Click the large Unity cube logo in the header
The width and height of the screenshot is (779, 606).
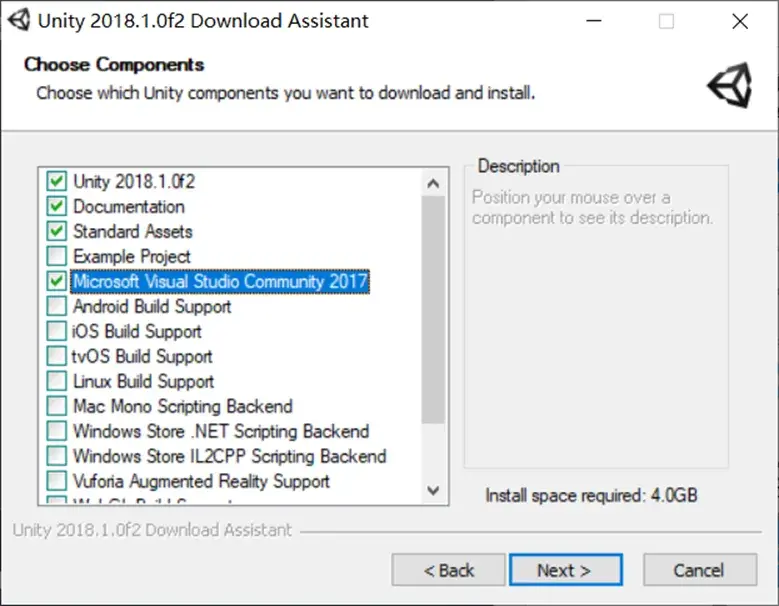click(x=729, y=85)
